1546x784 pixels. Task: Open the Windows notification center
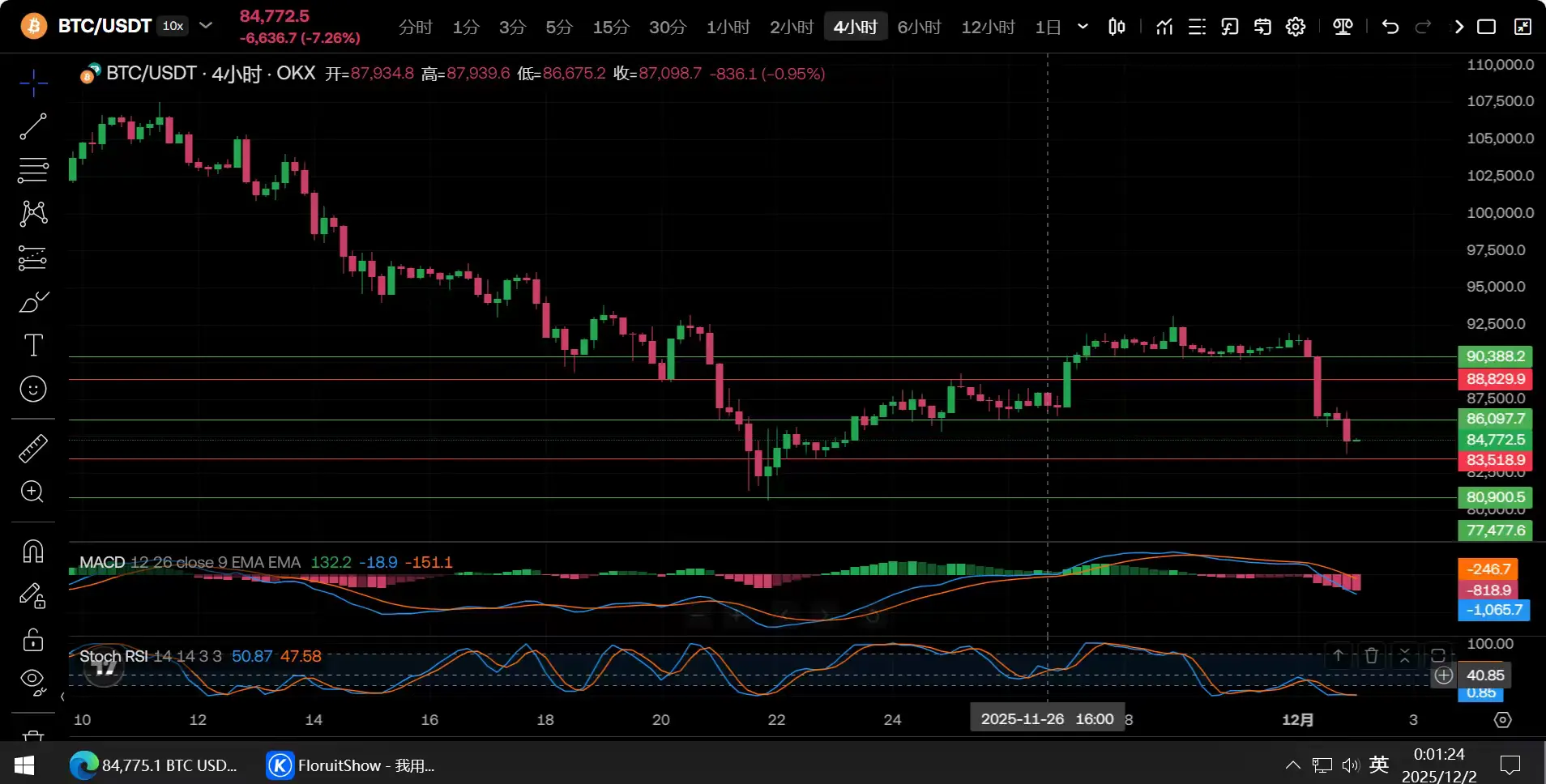pos(1510,765)
